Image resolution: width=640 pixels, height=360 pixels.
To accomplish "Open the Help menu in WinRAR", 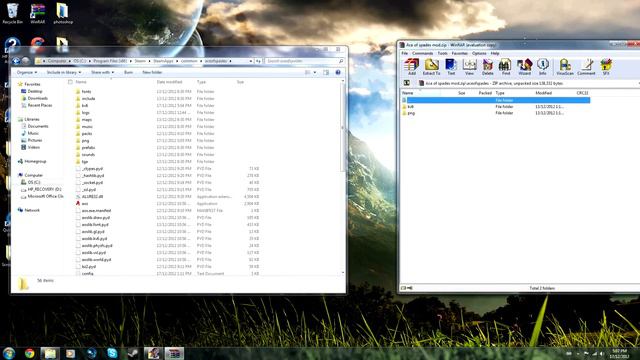I will (x=495, y=53).
